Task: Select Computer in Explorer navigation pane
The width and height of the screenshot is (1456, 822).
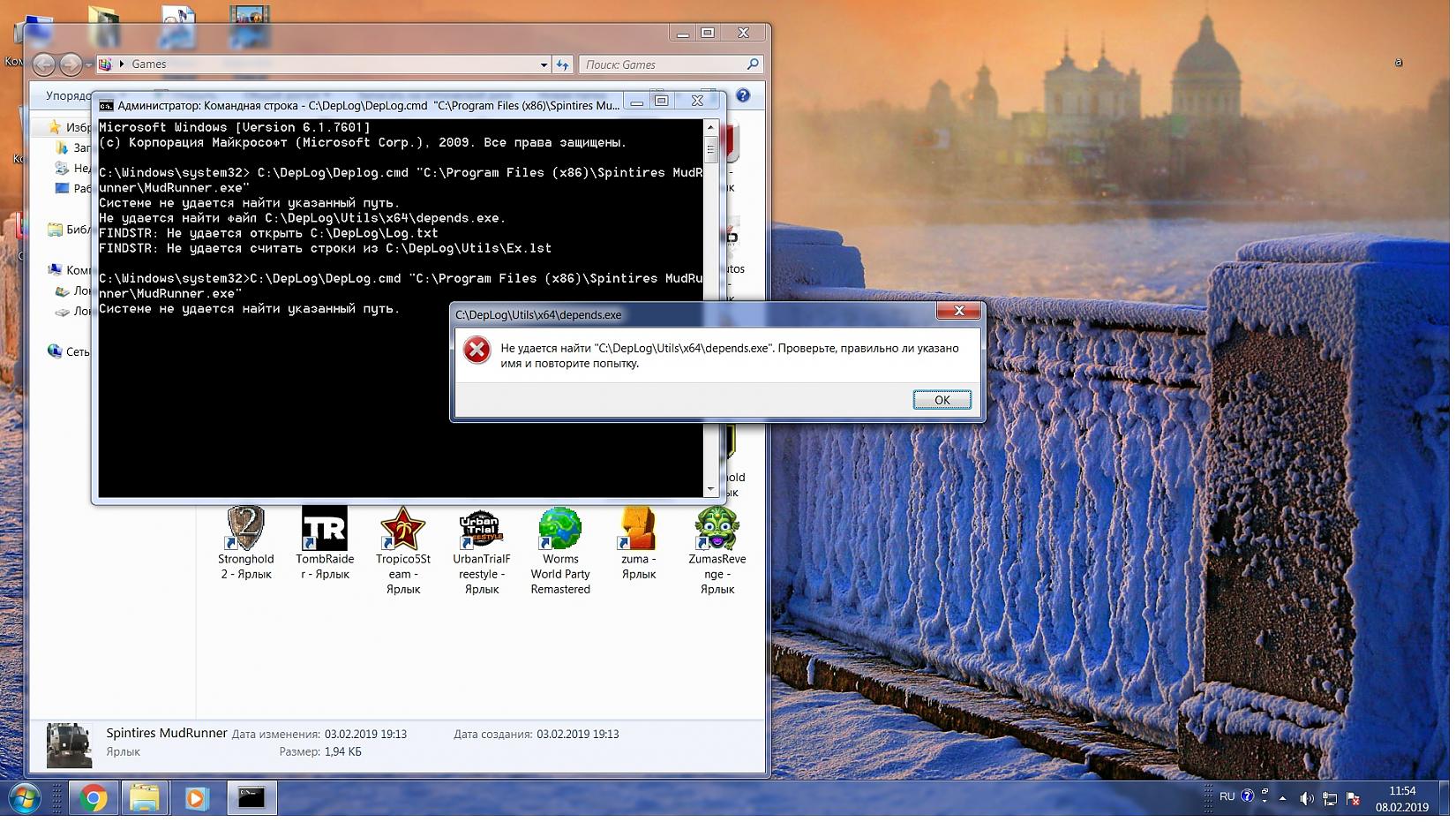Action: pyautogui.click(x=71, y=270)
